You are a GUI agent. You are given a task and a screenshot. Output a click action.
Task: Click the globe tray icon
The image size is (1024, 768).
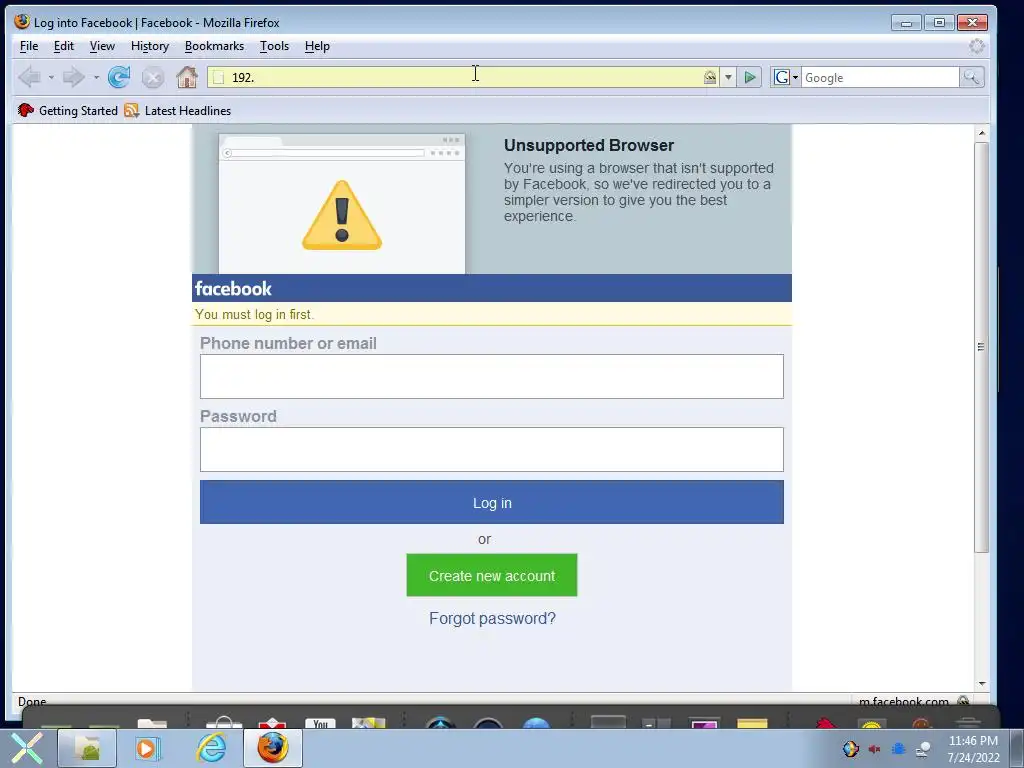coord(850,749)
